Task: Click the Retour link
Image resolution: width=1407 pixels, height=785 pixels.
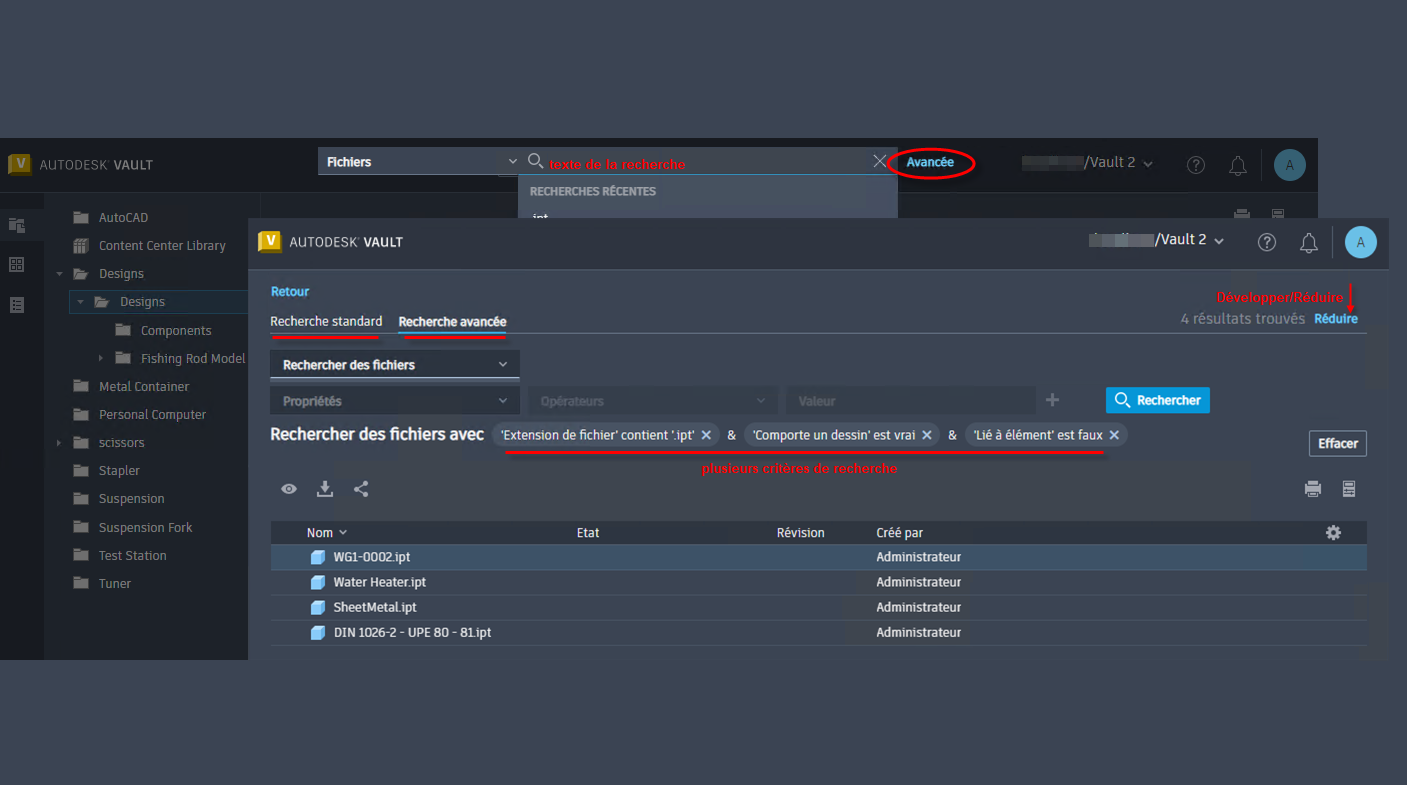Action: (290, 292)
